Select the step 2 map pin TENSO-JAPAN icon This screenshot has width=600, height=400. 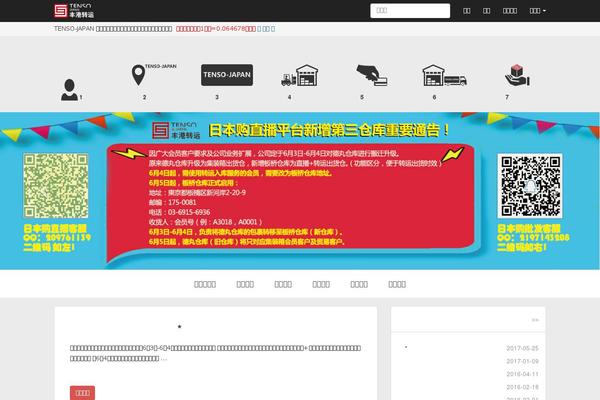point(153,75)
